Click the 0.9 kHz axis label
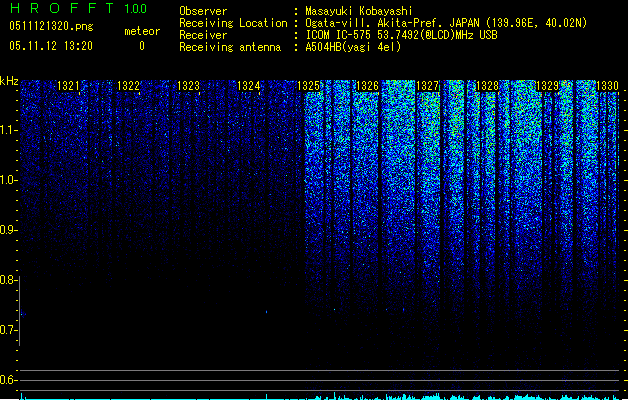The width and height of the screenshot is (629, 400). pos(8,230)
